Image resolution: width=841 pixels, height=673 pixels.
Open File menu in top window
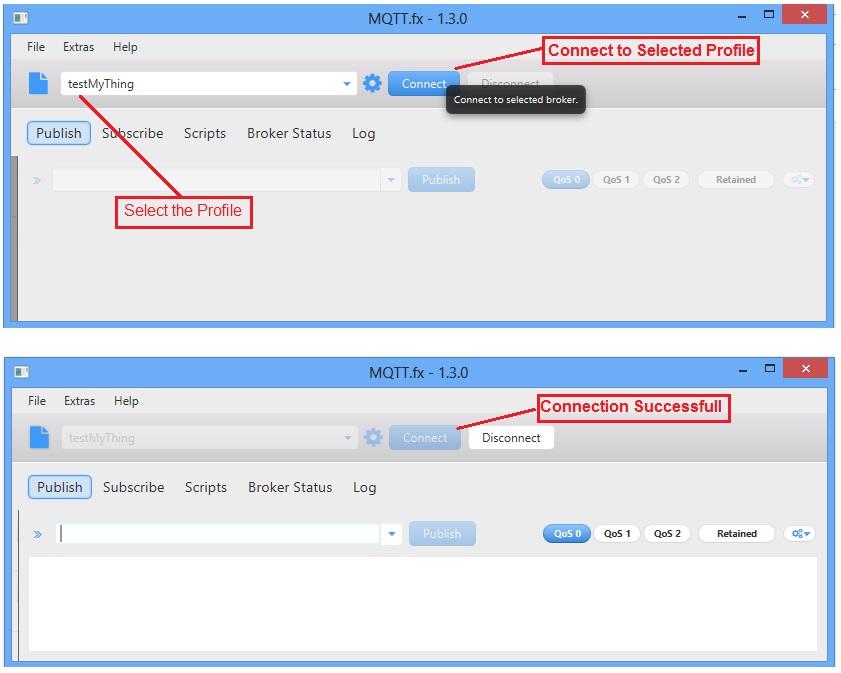(x=36, y=47)
